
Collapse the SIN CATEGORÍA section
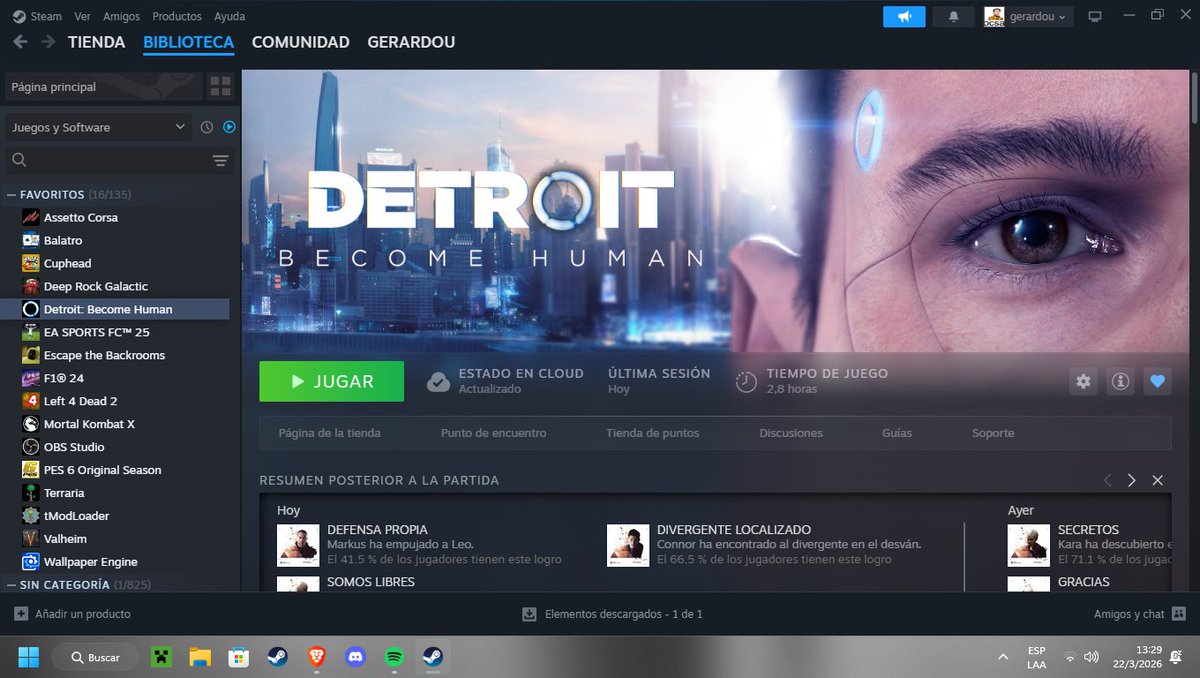click(x=11, y=584)
